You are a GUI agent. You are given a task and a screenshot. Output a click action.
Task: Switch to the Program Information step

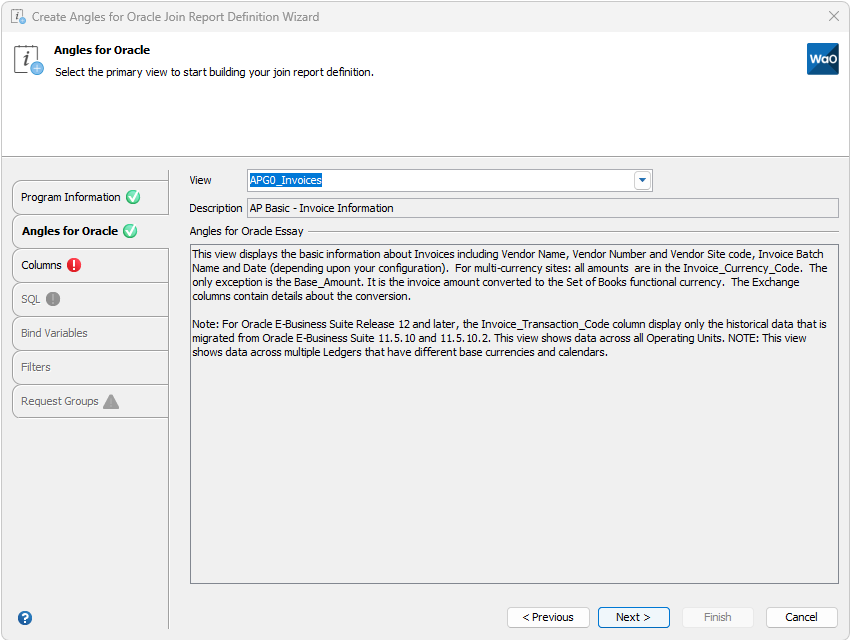point(70,197)
